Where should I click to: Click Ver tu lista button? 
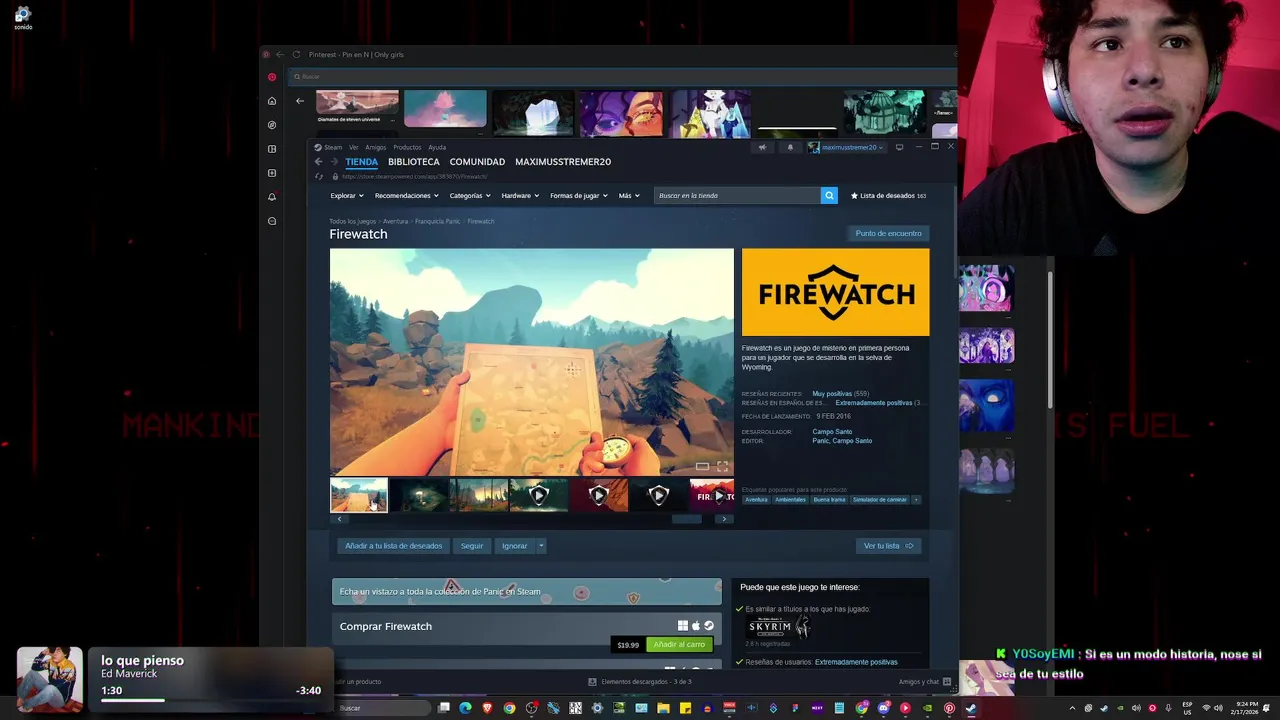pyautogui.click(x=888, y=546)
